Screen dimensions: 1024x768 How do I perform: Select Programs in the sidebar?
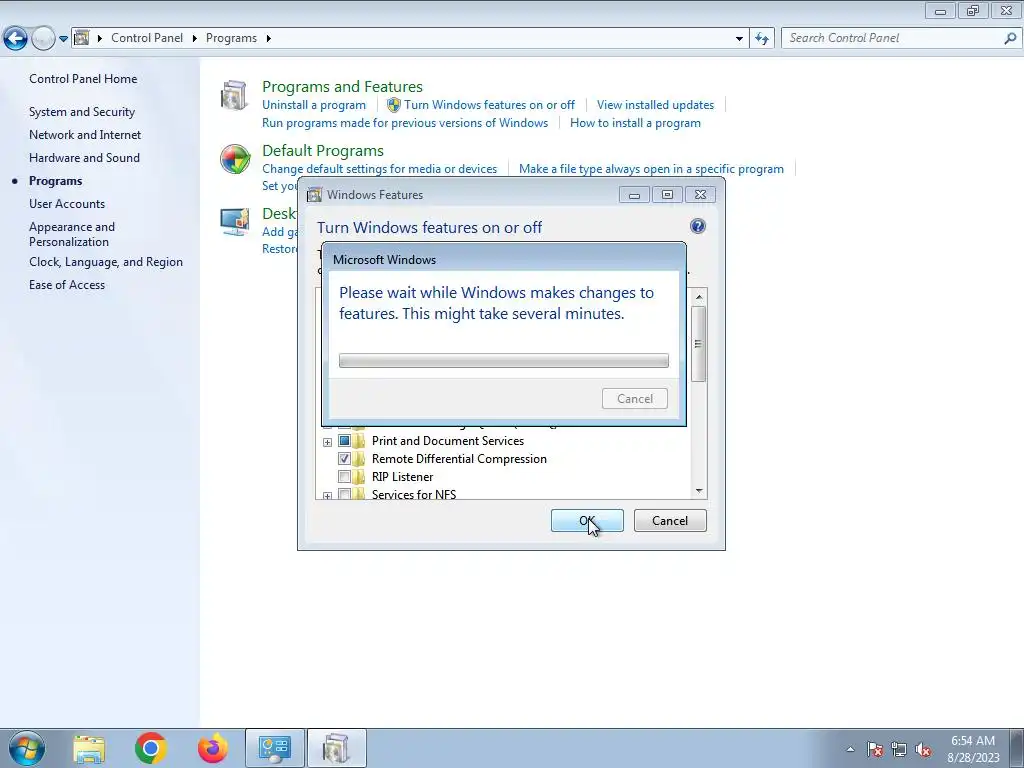(x=56, y=181)
